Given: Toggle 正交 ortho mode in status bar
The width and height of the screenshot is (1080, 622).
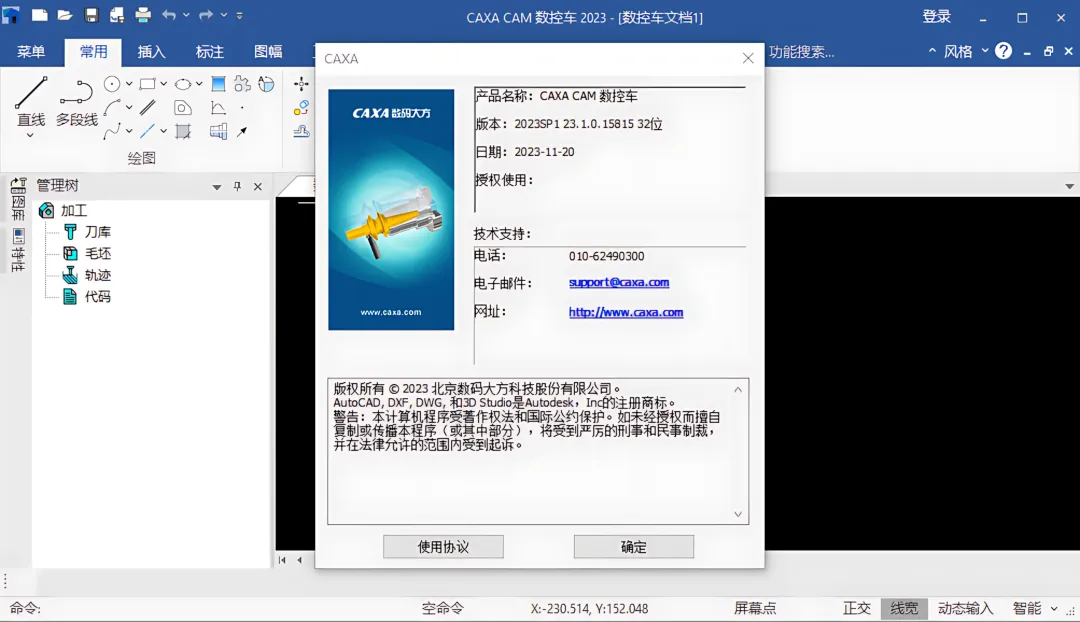Looking at the screenshot, I should [857, 608].
